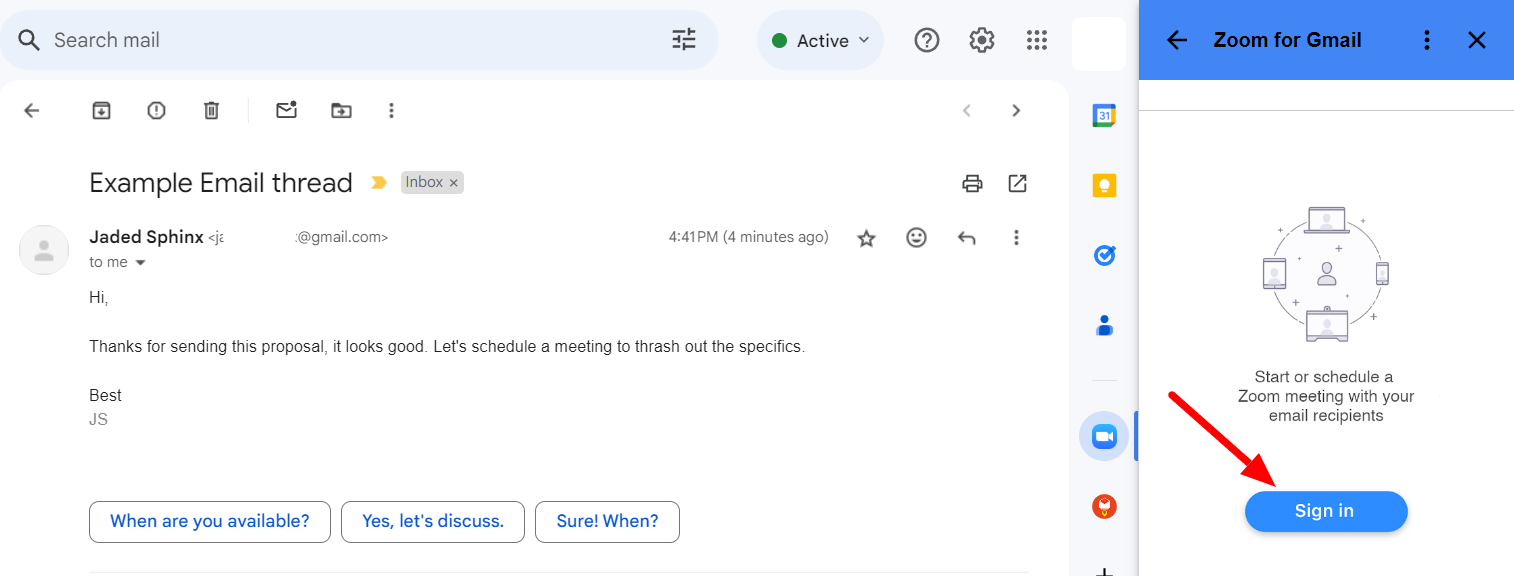Select the Zoom add-on icon
Image resolution: width=1514 pixels, height=576 pixels.
[1104, 436]
